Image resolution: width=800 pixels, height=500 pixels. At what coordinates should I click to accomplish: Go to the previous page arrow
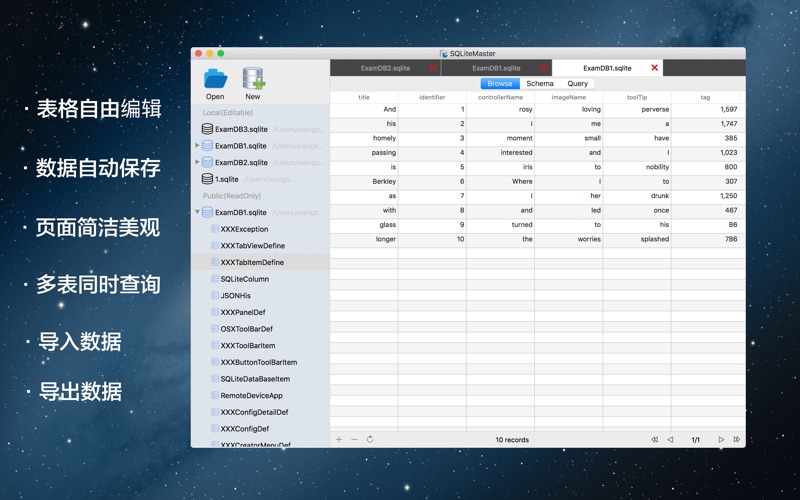[670, 439]
